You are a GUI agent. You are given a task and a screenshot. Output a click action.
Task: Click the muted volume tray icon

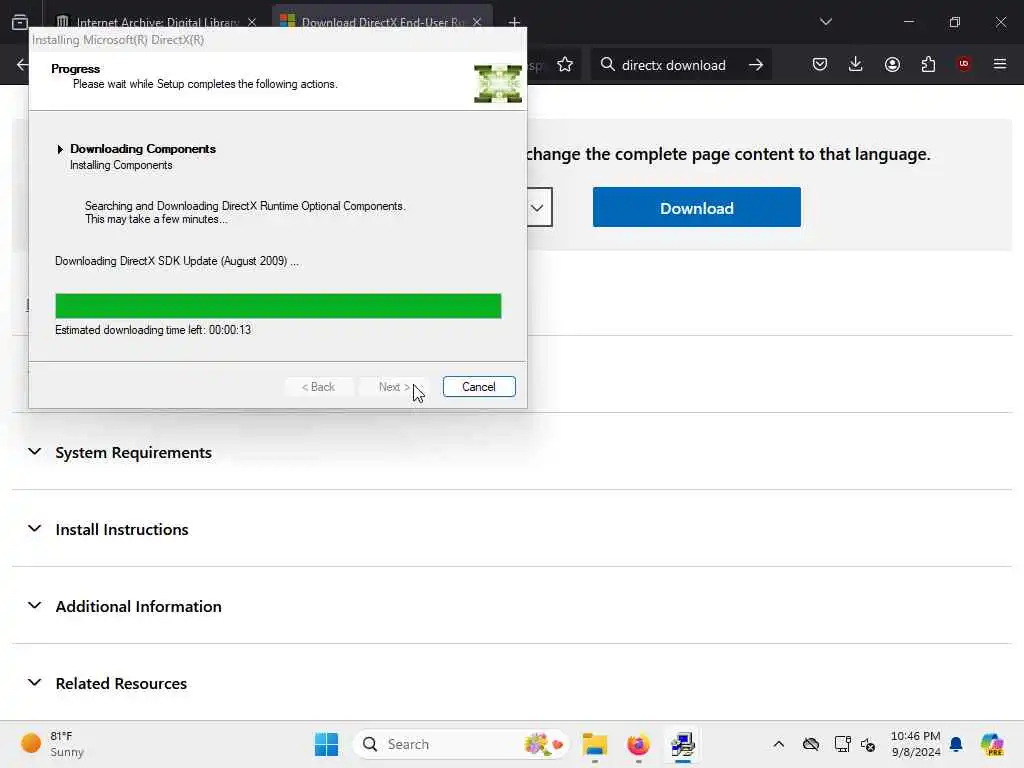(868, 744)
